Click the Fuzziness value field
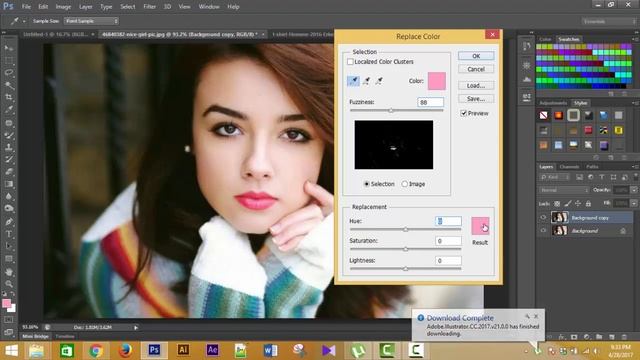 click(x=430, y=102)
